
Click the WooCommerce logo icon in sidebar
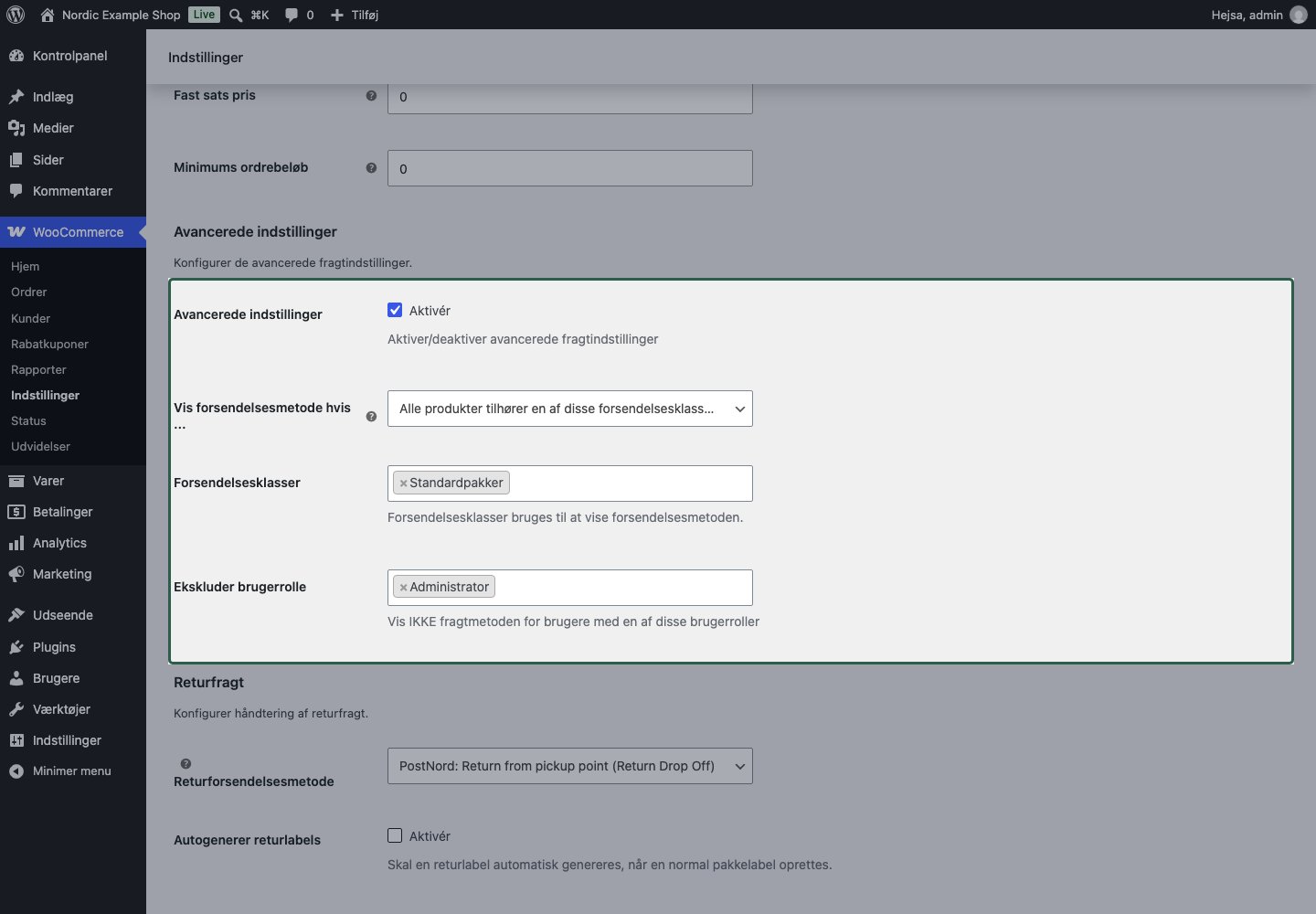click(16, 232)
